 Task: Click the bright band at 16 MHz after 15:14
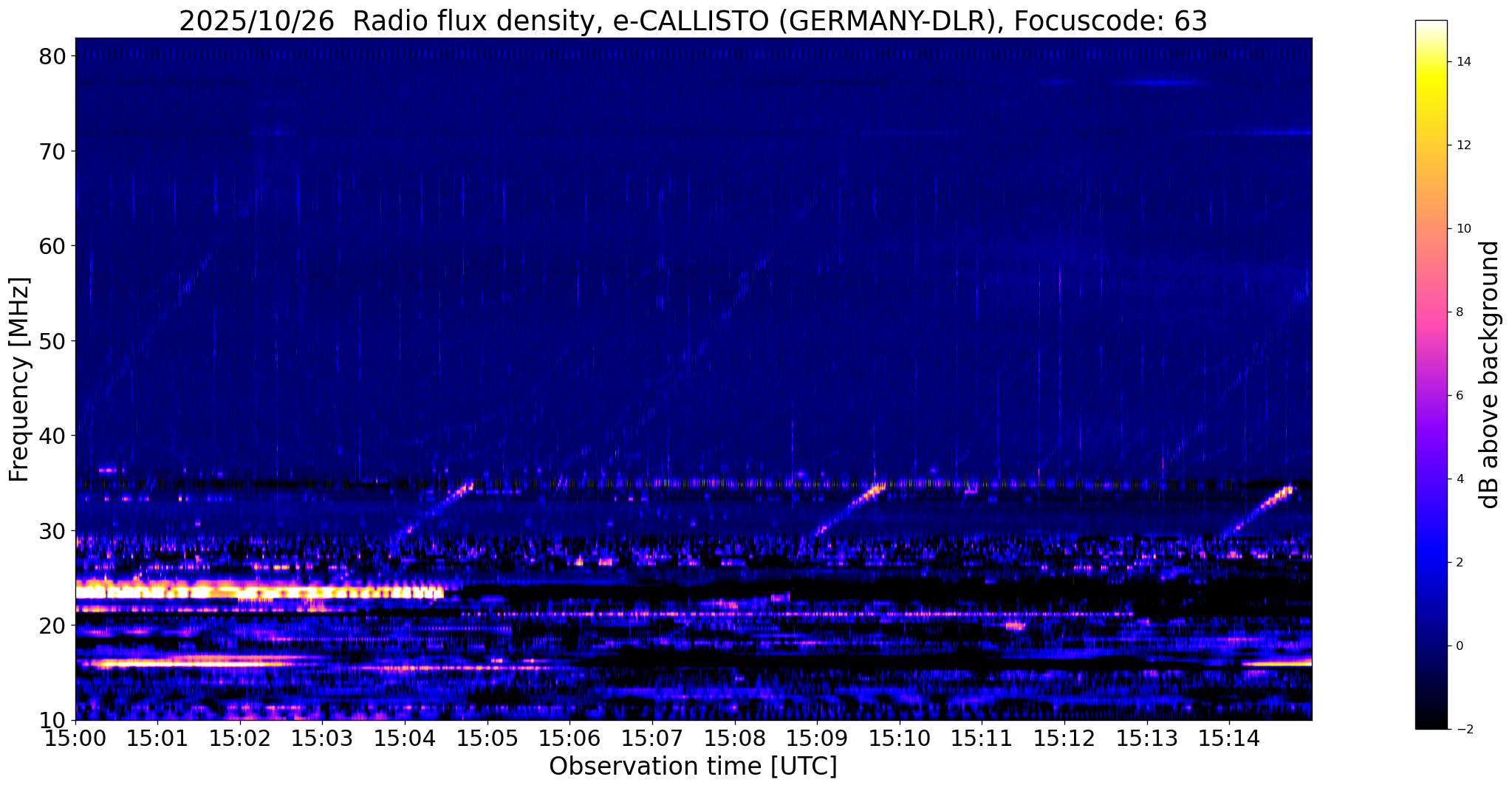tap(1276, 663)
